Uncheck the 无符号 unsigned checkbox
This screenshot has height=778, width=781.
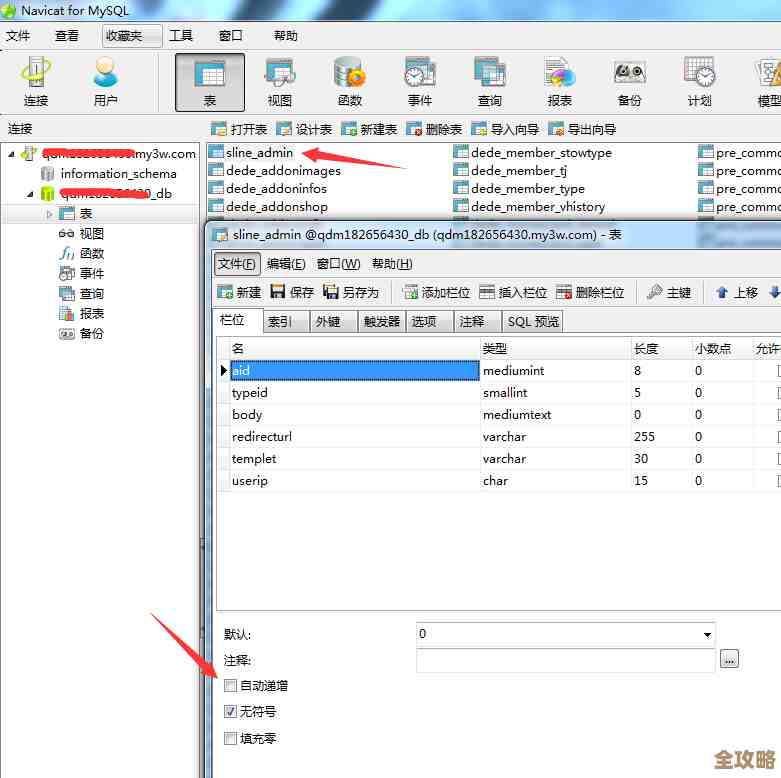click(230, 712)
